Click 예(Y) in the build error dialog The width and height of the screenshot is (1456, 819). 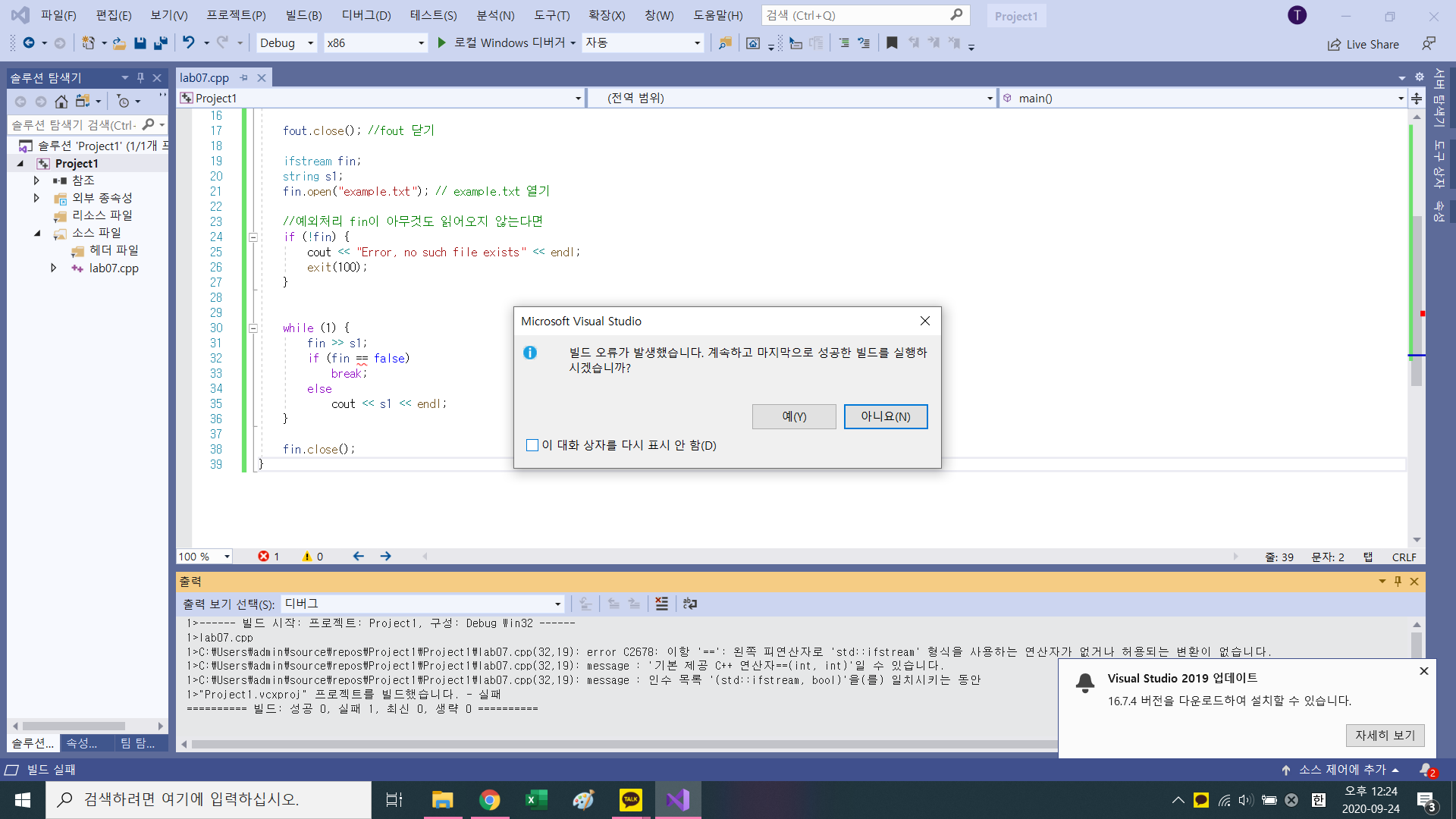coord(794,416)
